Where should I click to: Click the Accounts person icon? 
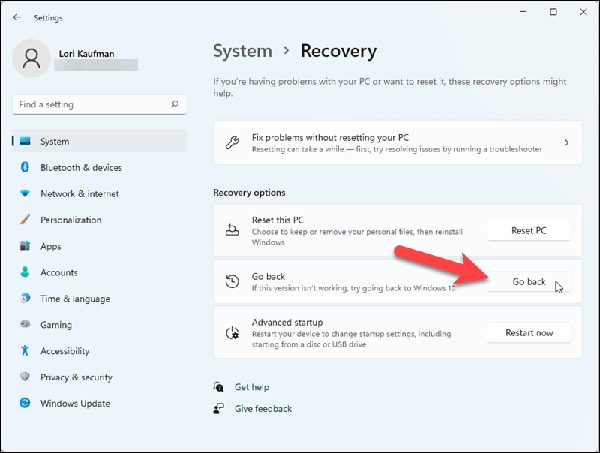click(x=25, y=272)
